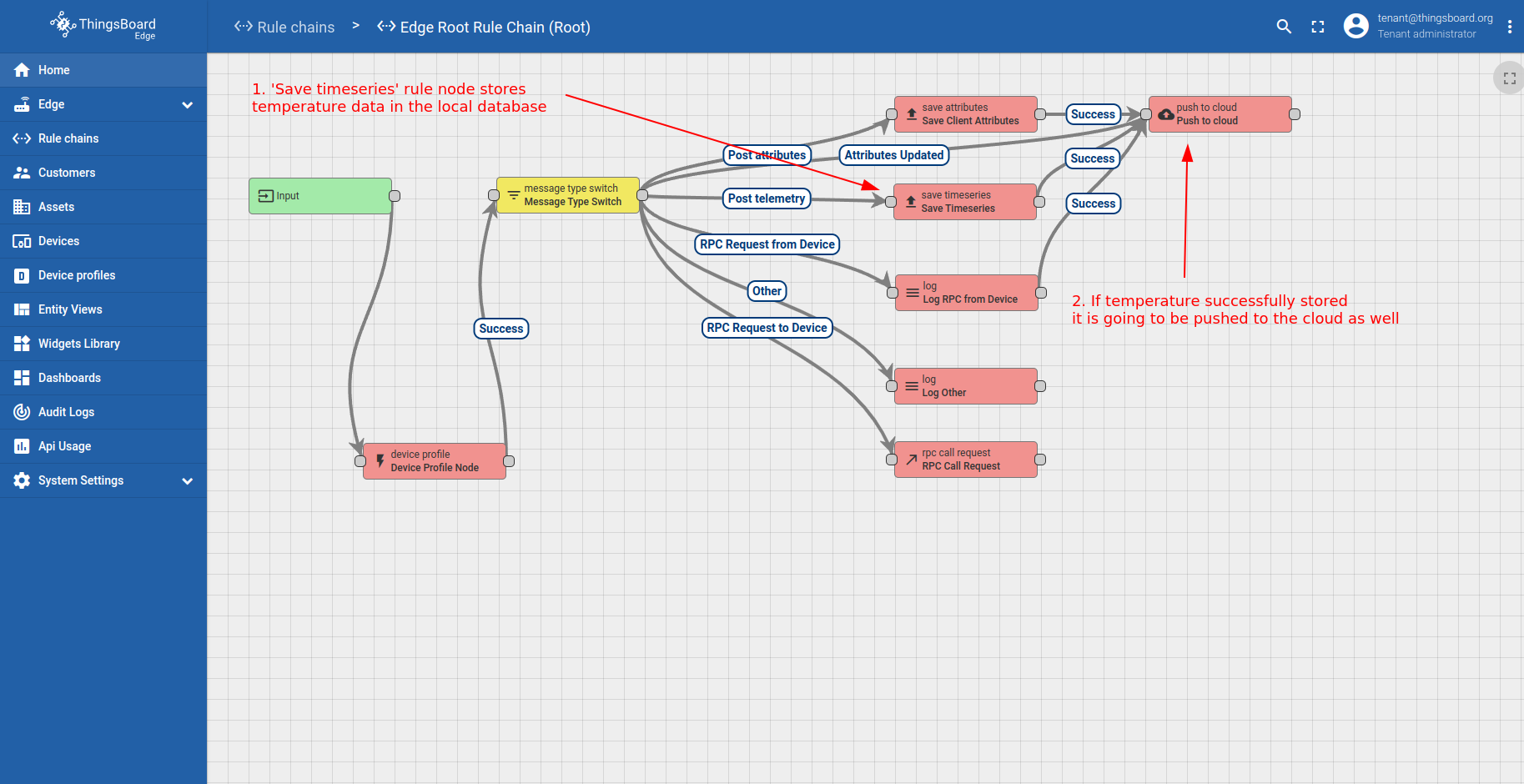Select the Post attributes connection label

(x=767, y=155)
